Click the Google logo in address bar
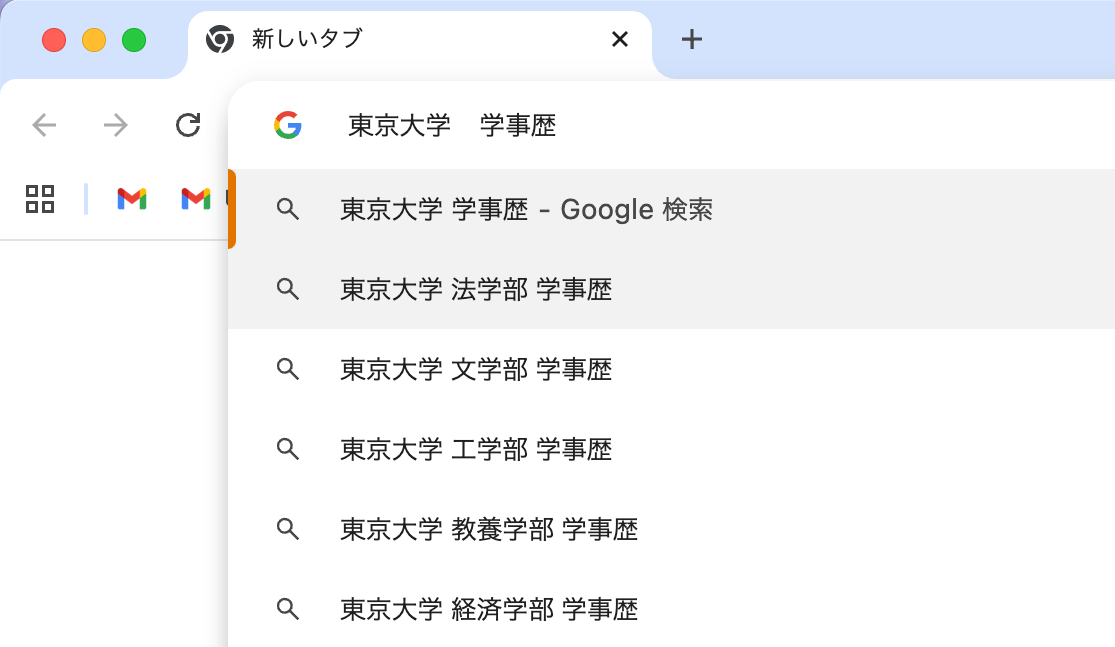 (288, 125)
